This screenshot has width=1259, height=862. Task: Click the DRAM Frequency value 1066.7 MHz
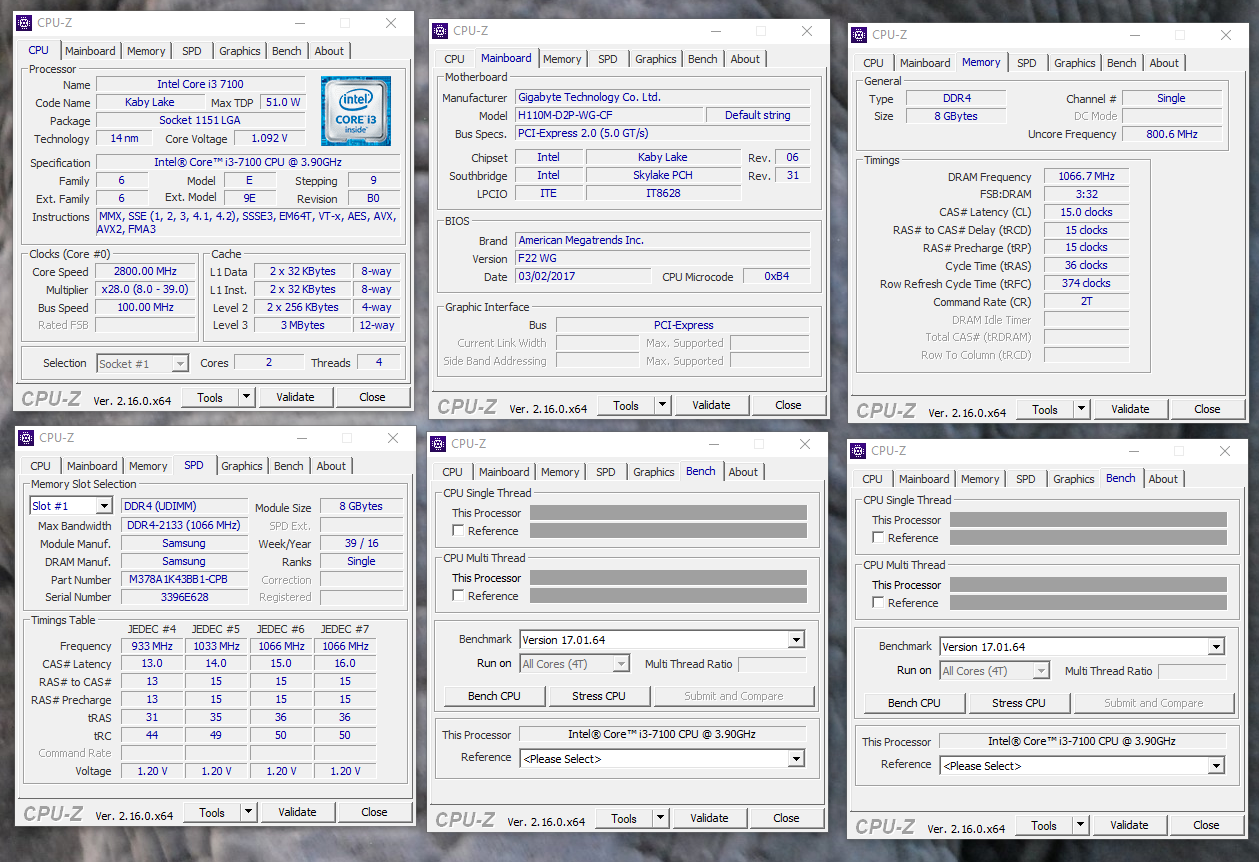pos(1086,177)
